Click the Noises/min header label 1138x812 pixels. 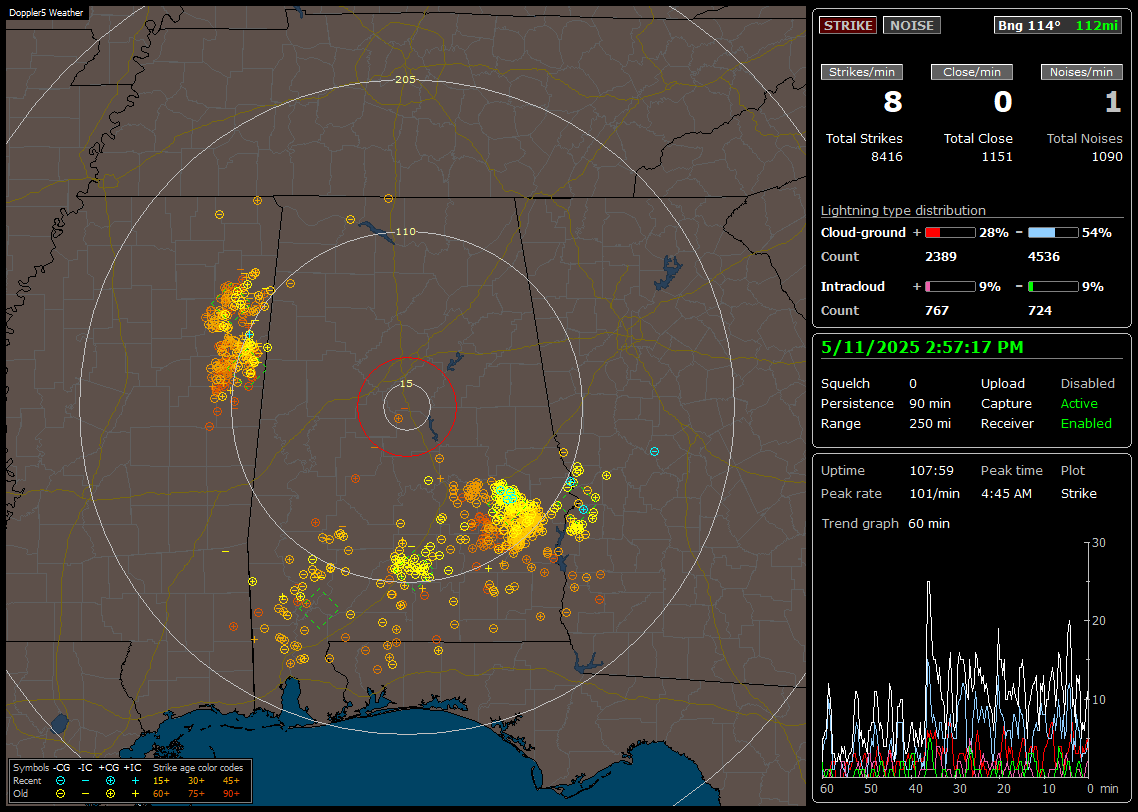pyautogui.click(x=1081, y=72)
